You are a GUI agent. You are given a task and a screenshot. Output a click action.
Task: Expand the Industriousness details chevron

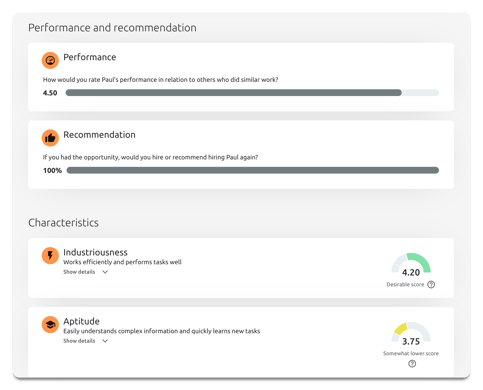(x=105, y=272)
